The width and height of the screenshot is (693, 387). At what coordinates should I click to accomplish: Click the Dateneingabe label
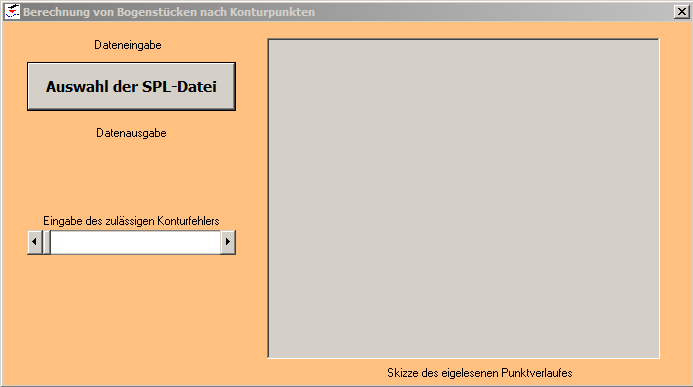coord(128,45)
